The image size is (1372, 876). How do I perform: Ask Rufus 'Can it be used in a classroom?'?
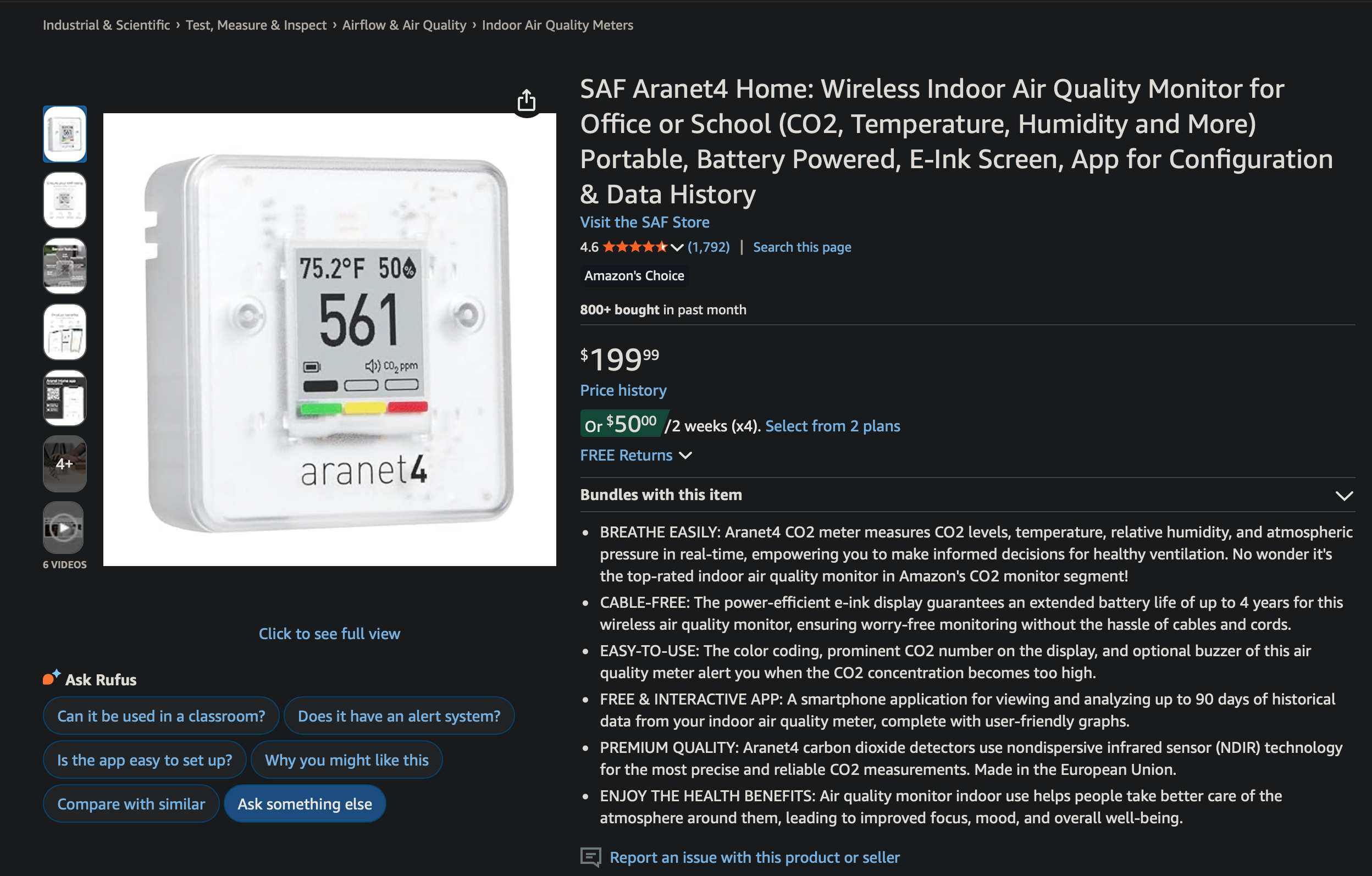click(x=161, y=716)
